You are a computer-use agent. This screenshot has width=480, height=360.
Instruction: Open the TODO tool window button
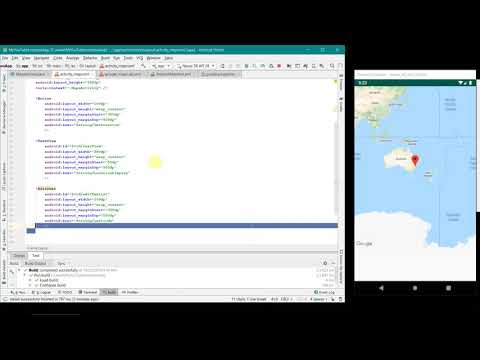tap(65, 292)
